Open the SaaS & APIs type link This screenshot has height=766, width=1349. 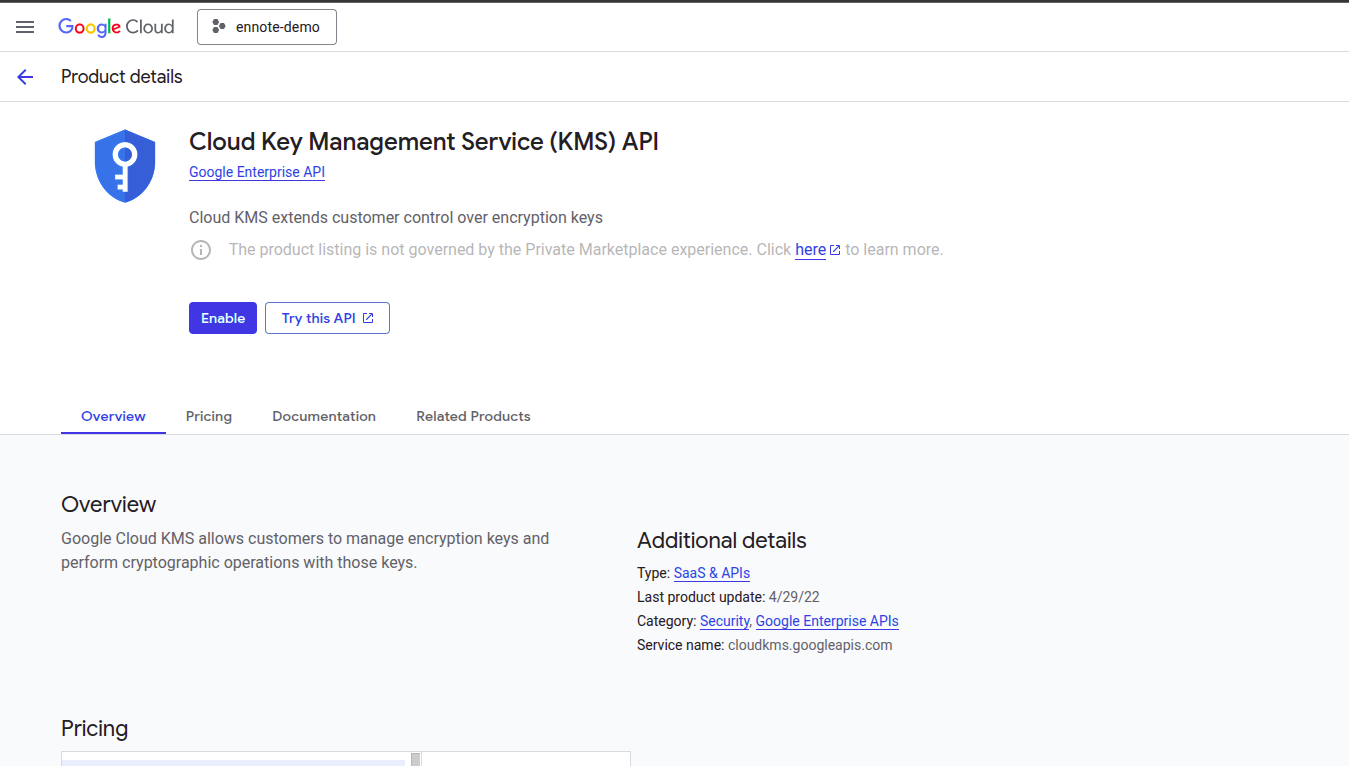click(x=712, y=573)
